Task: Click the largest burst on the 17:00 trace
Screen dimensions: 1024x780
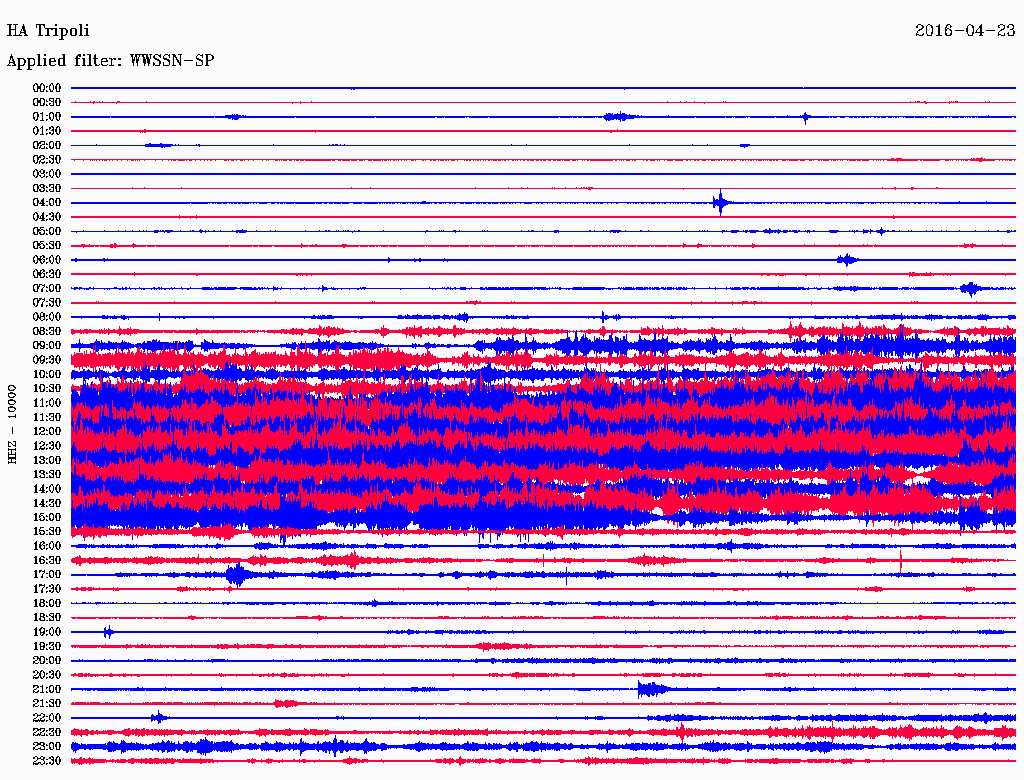Action: point(238,575)
